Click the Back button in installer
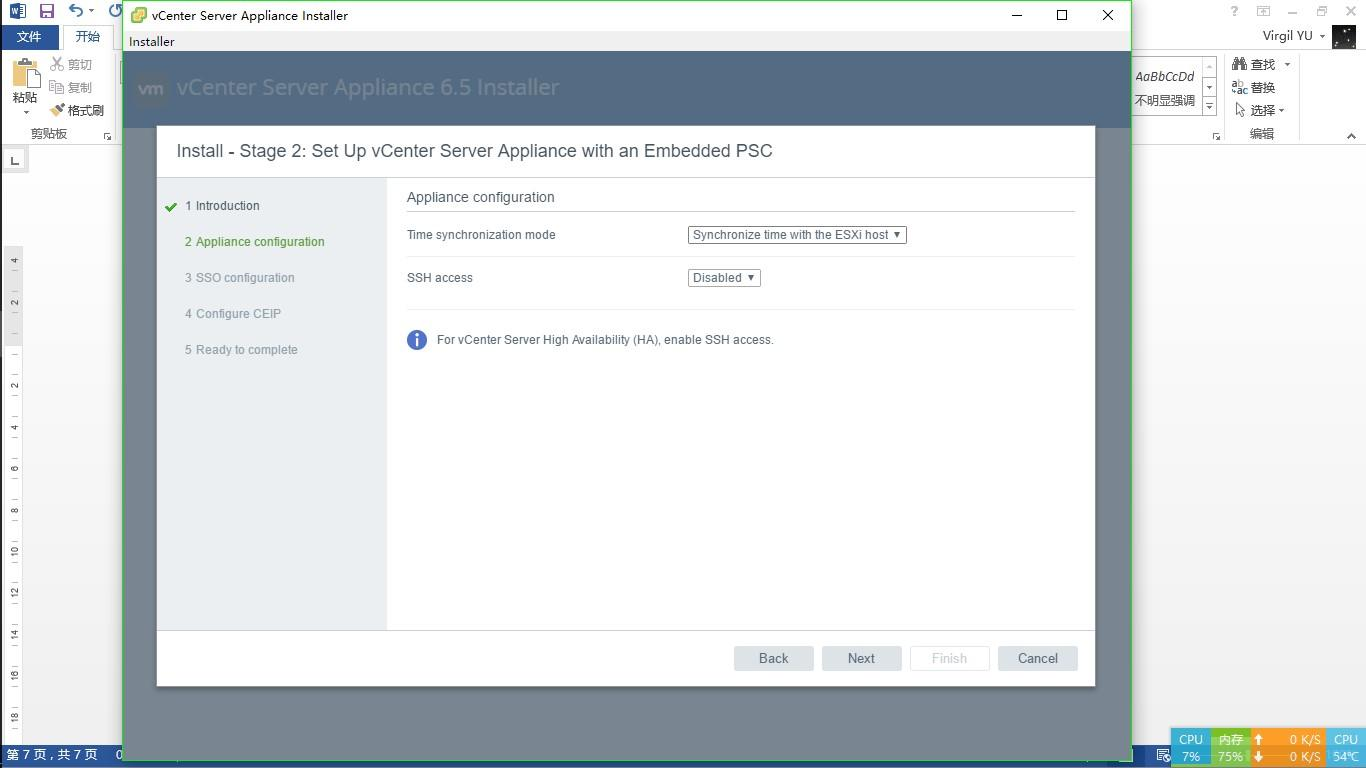Viewport: 1366px width, 768px height. [x=773, y=658]
